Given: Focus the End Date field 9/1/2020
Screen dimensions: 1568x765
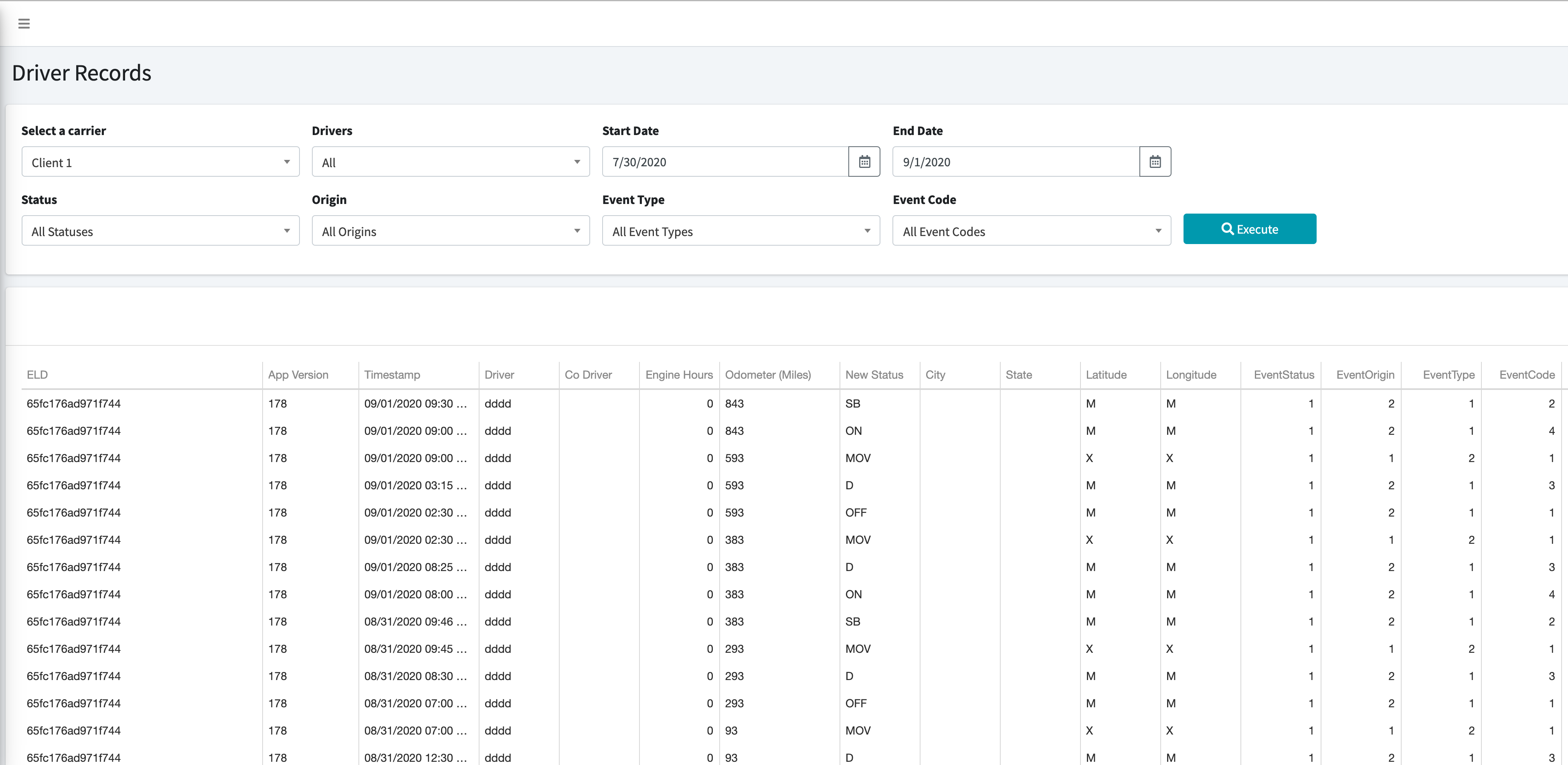Looking at the screenshot, I should pos(1016,162).
